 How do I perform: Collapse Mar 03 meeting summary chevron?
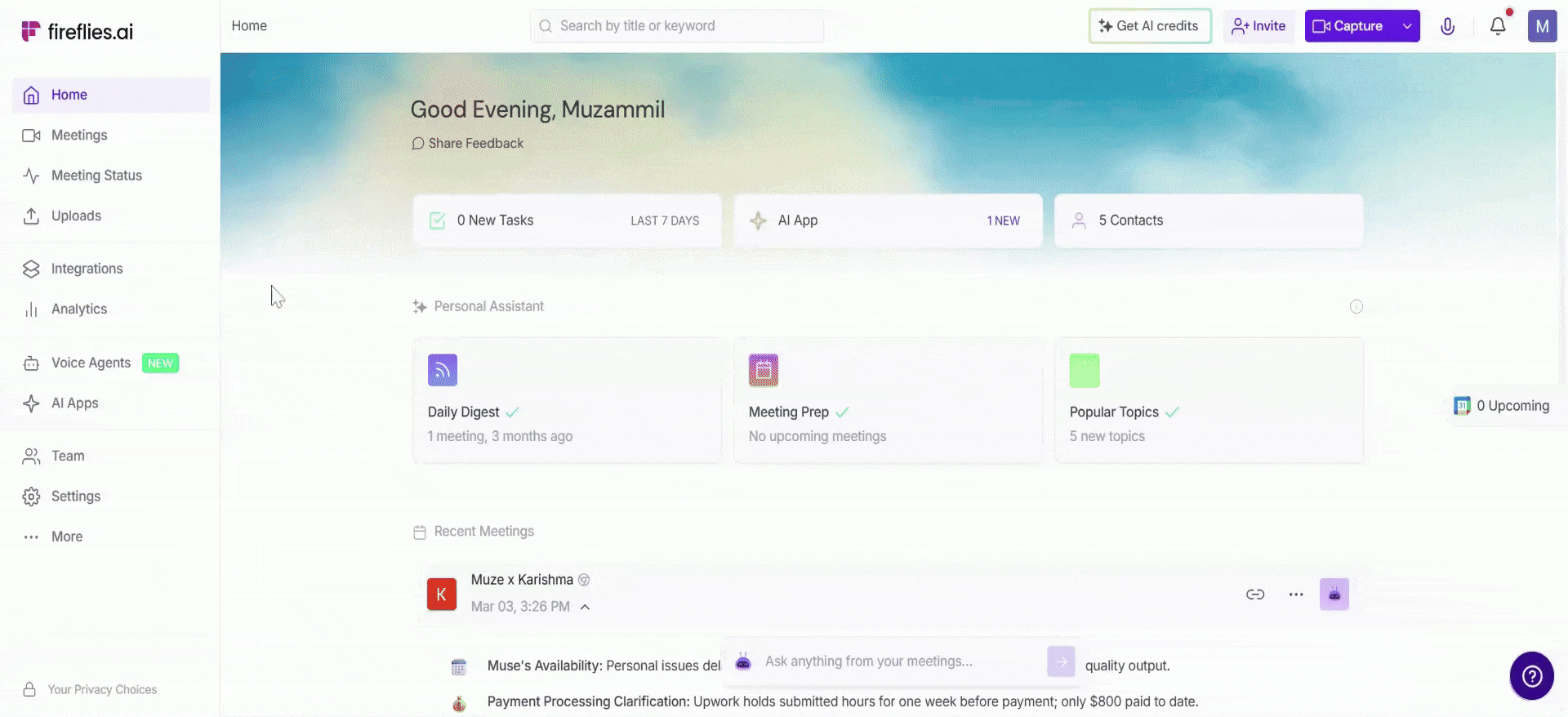(x=585, y=607)
